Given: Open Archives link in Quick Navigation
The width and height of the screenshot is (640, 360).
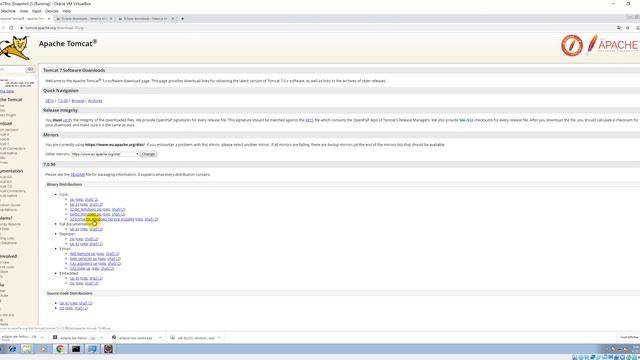Looking at the screenshot, I should point(95,101).
